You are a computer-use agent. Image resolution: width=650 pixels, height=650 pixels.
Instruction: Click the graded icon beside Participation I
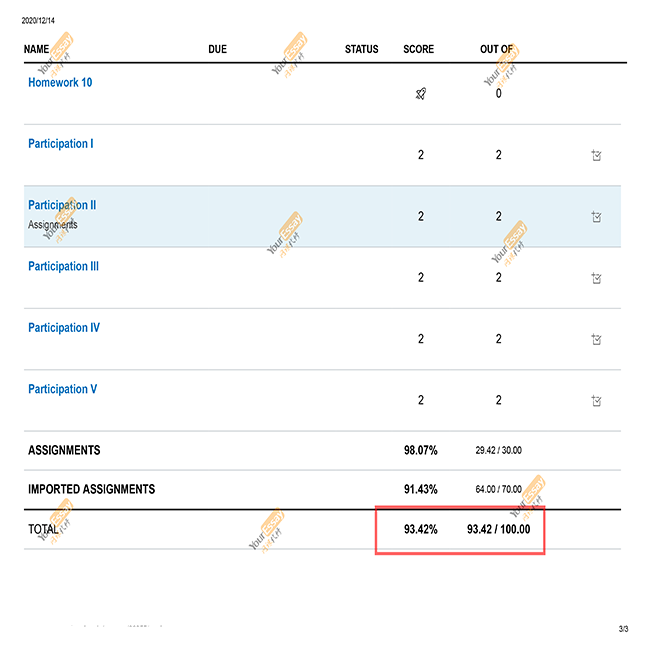click(x=596, y=155)
